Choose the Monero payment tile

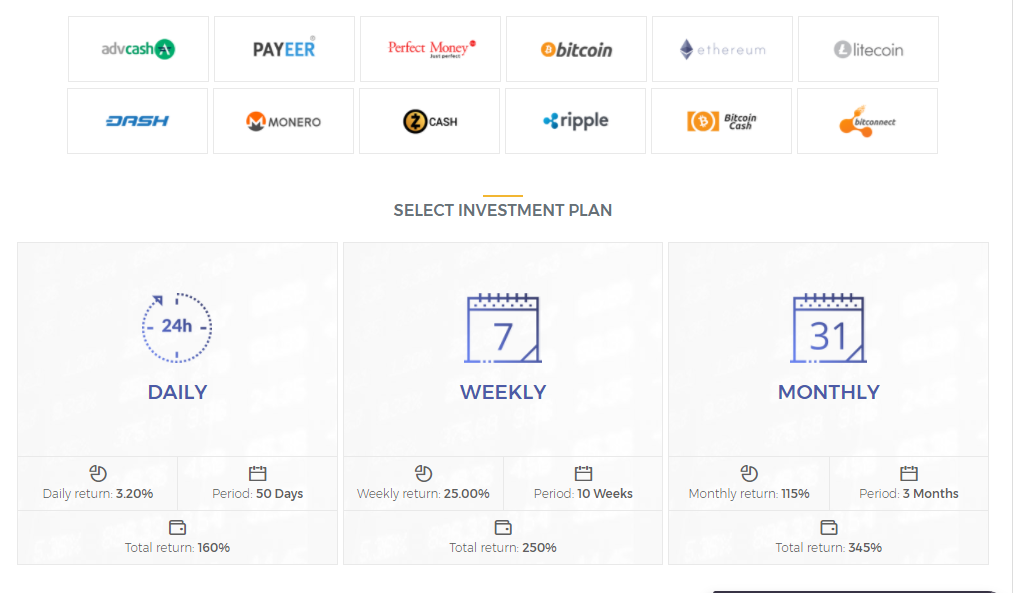284,121
